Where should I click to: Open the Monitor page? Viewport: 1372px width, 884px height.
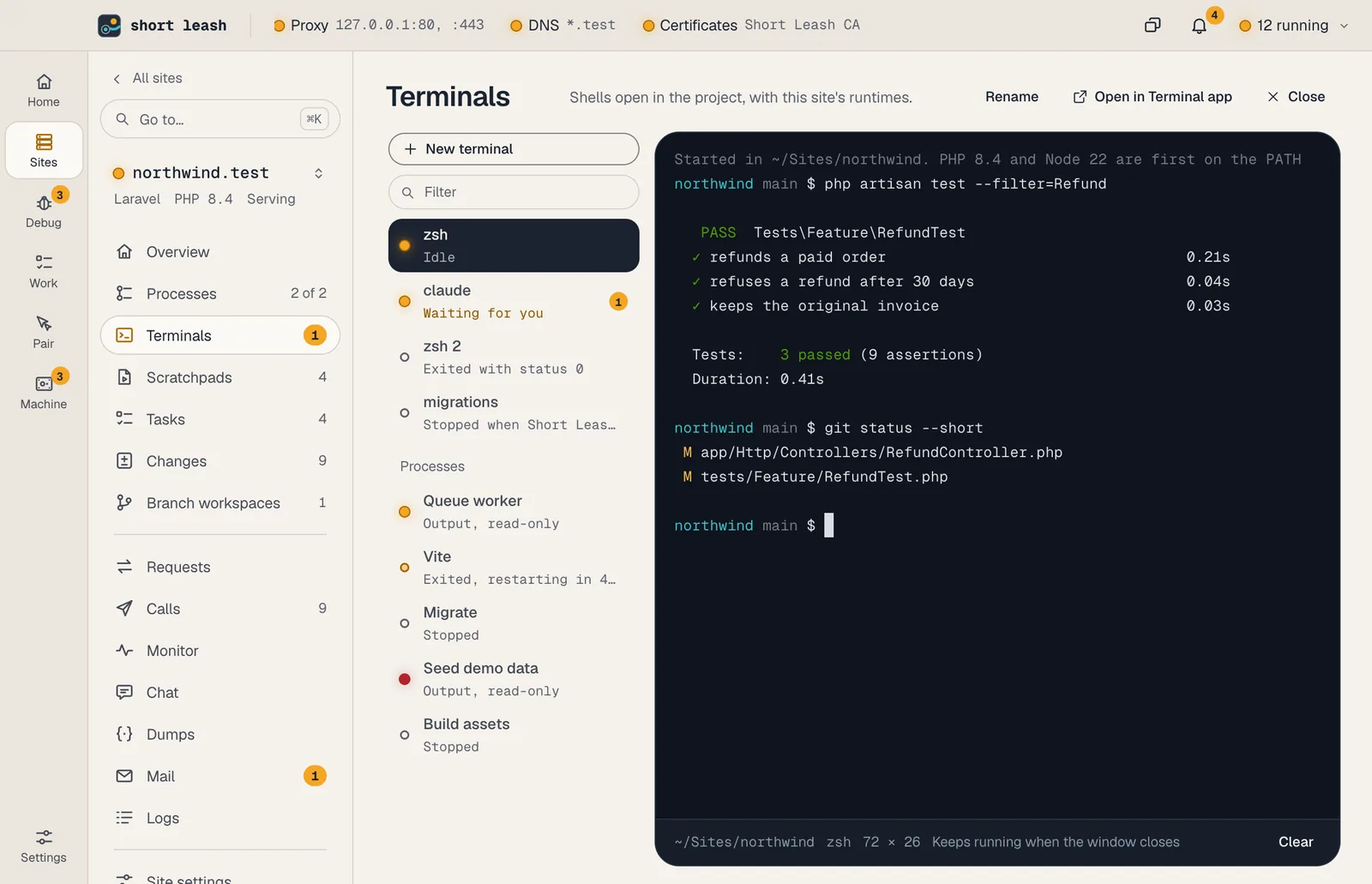220,651
